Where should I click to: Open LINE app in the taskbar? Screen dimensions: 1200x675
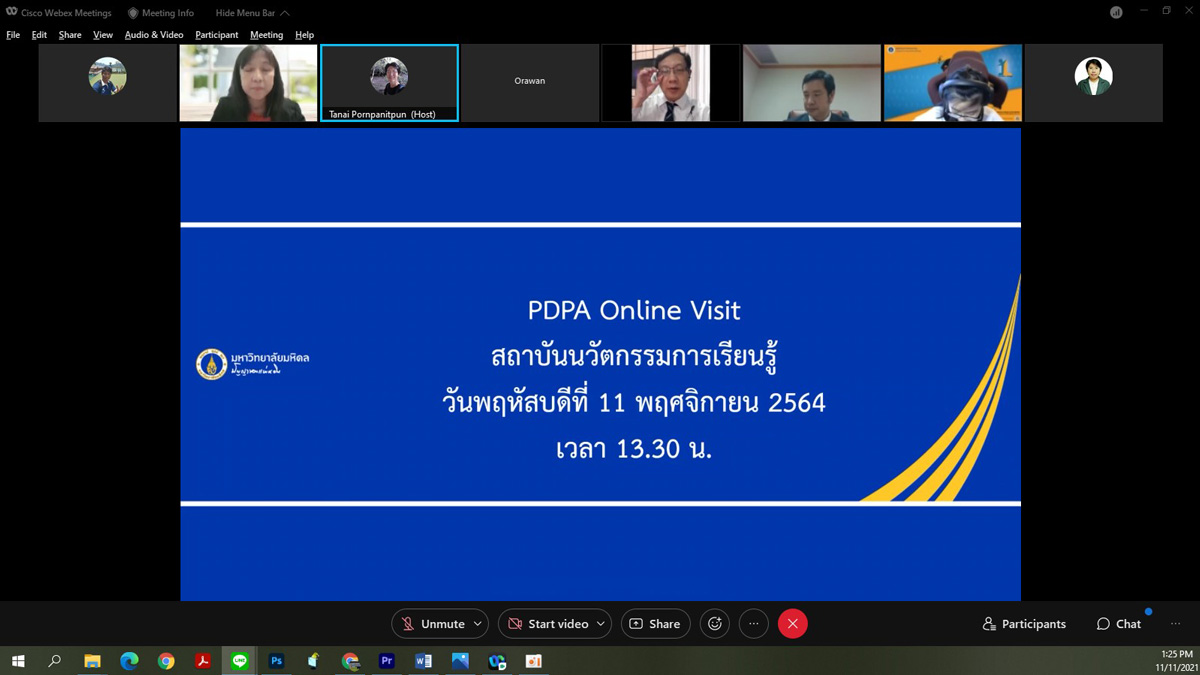[x=240, y=661]
